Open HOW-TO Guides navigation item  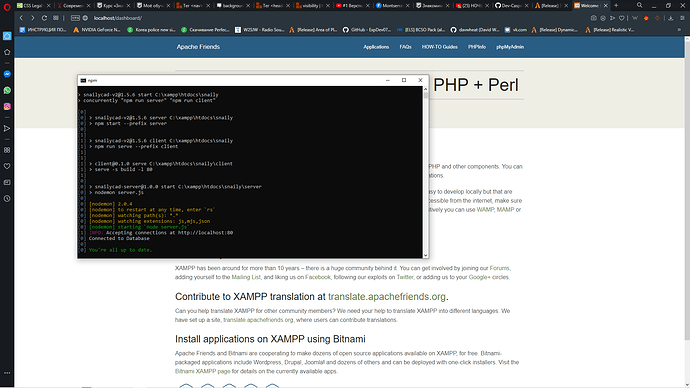coord(440,47)
